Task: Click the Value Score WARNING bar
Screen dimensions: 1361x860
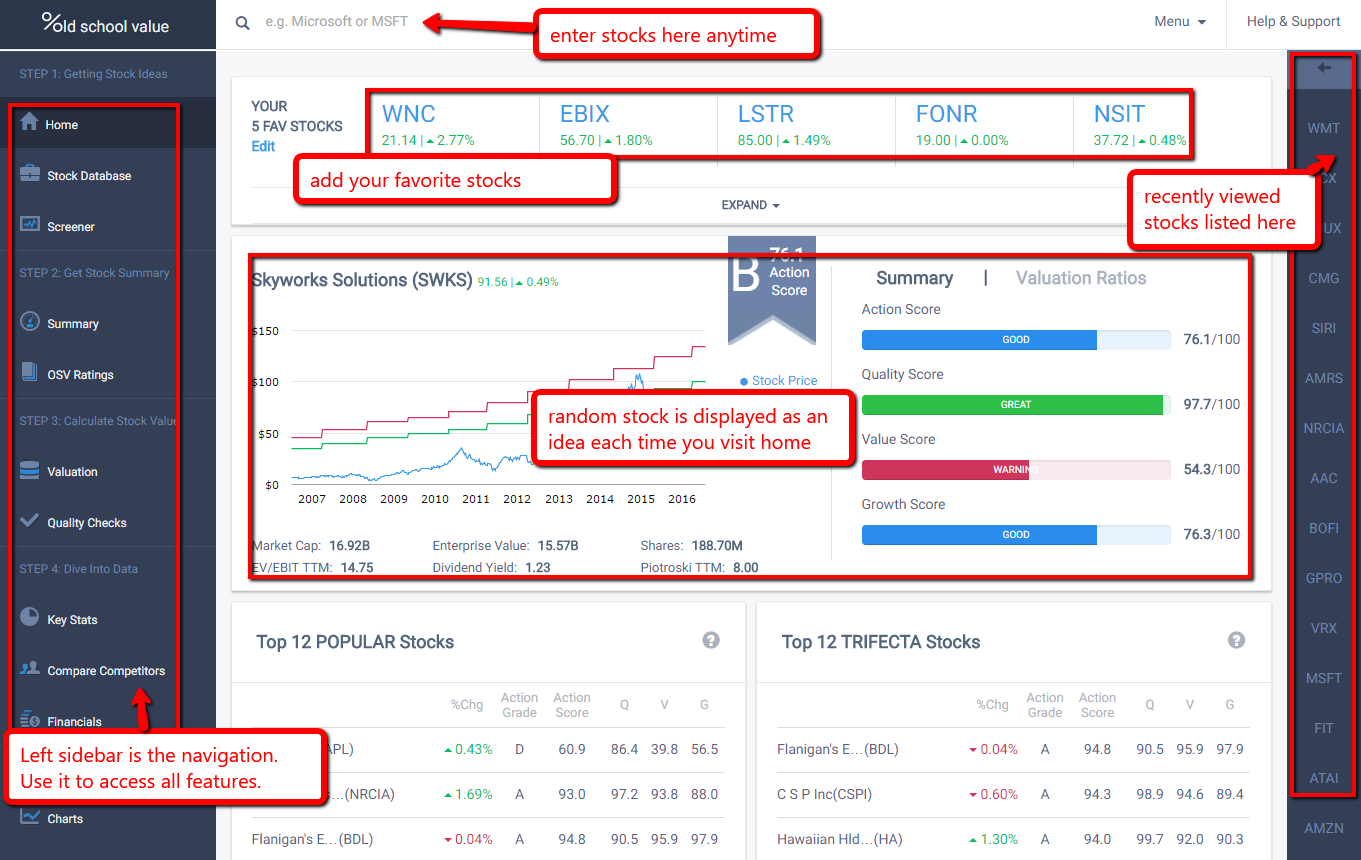Action: 1016,470
